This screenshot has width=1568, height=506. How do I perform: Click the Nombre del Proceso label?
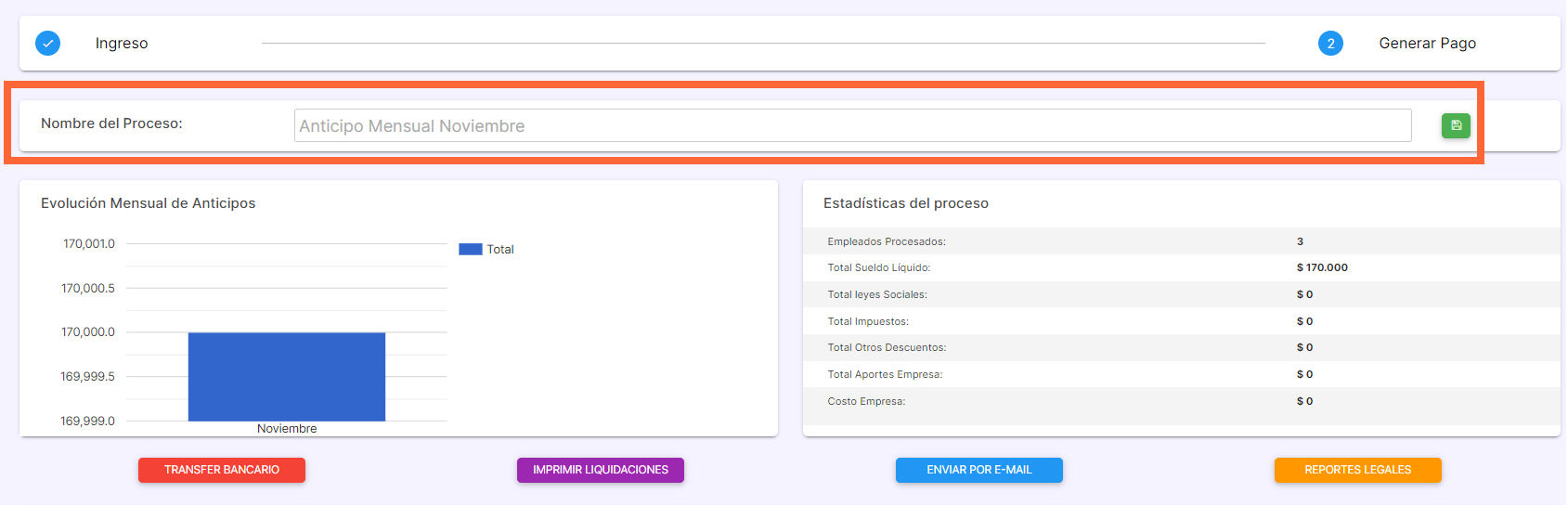coord(111,123)
